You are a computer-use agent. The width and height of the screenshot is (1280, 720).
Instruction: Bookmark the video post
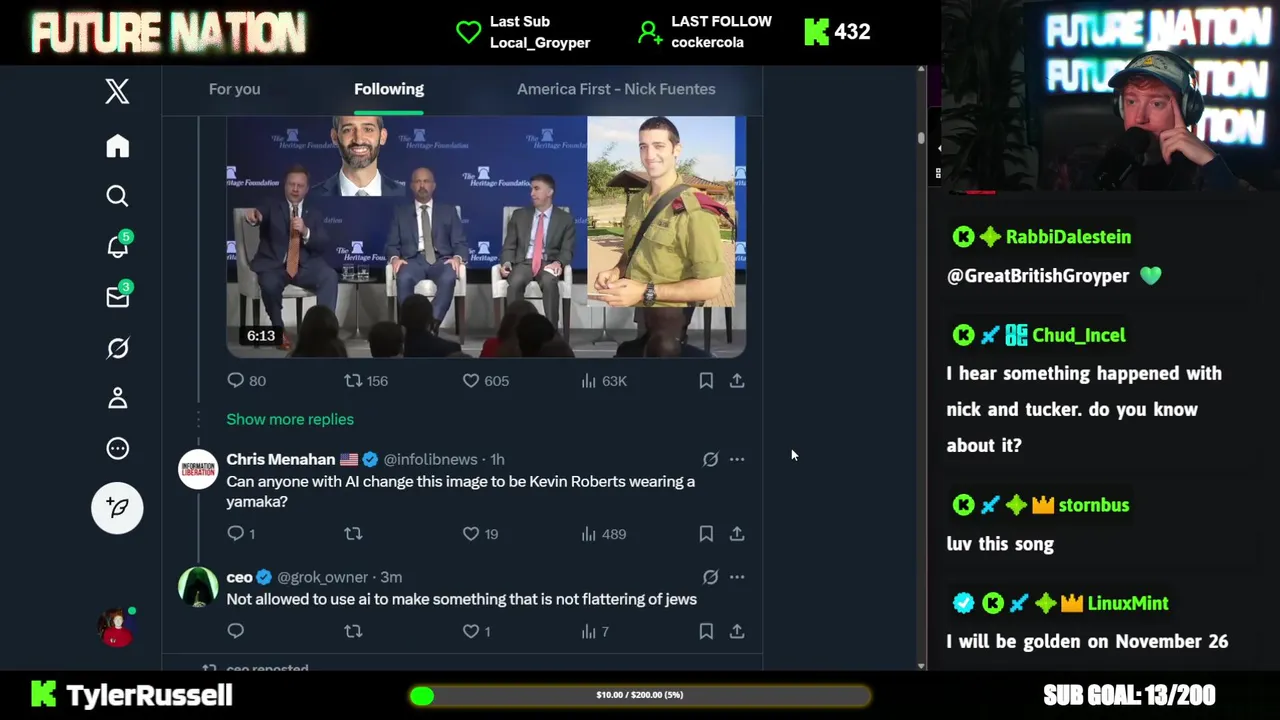pyautogui.click(x=706, y=380)
